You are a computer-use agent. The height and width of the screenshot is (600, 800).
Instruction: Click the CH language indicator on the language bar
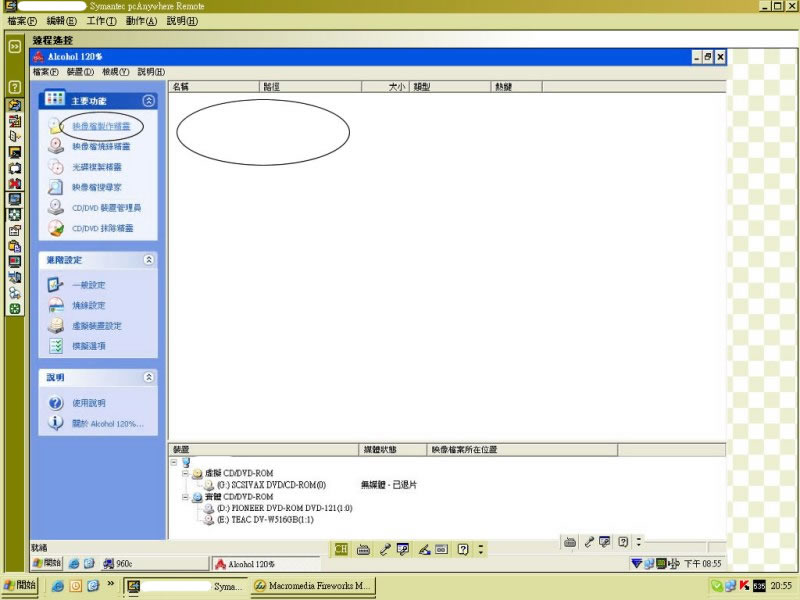pos(341,549)
